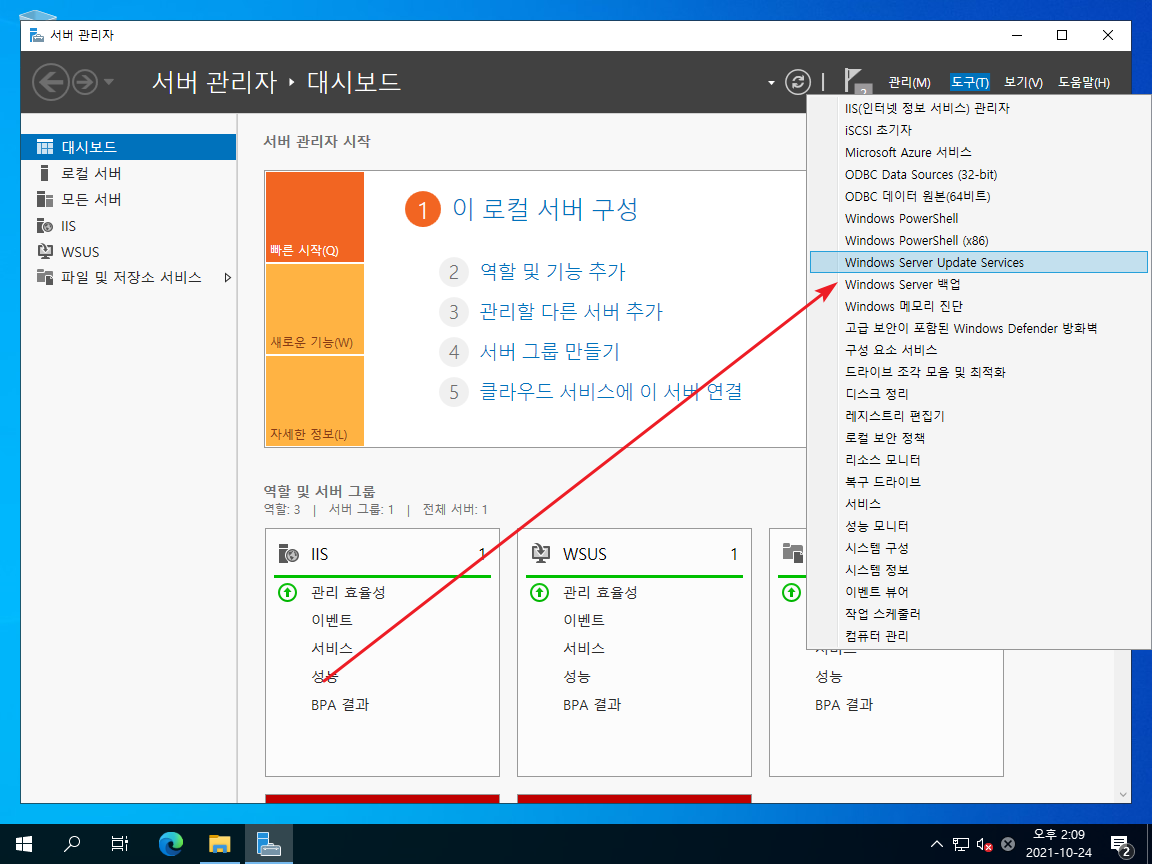Click the forward navigation arrow
Image resolution: width=1152 pixels, height=864 pixels.
pos(85,82)
